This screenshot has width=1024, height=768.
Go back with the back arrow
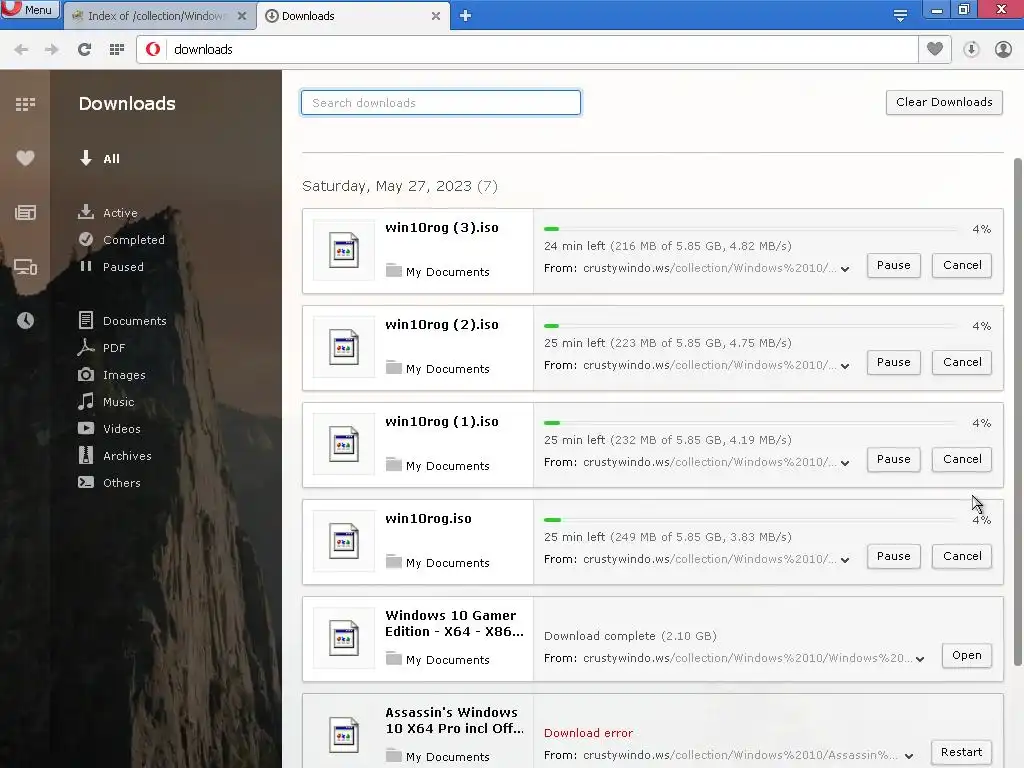pyautogui.click(x=21, y=50)
